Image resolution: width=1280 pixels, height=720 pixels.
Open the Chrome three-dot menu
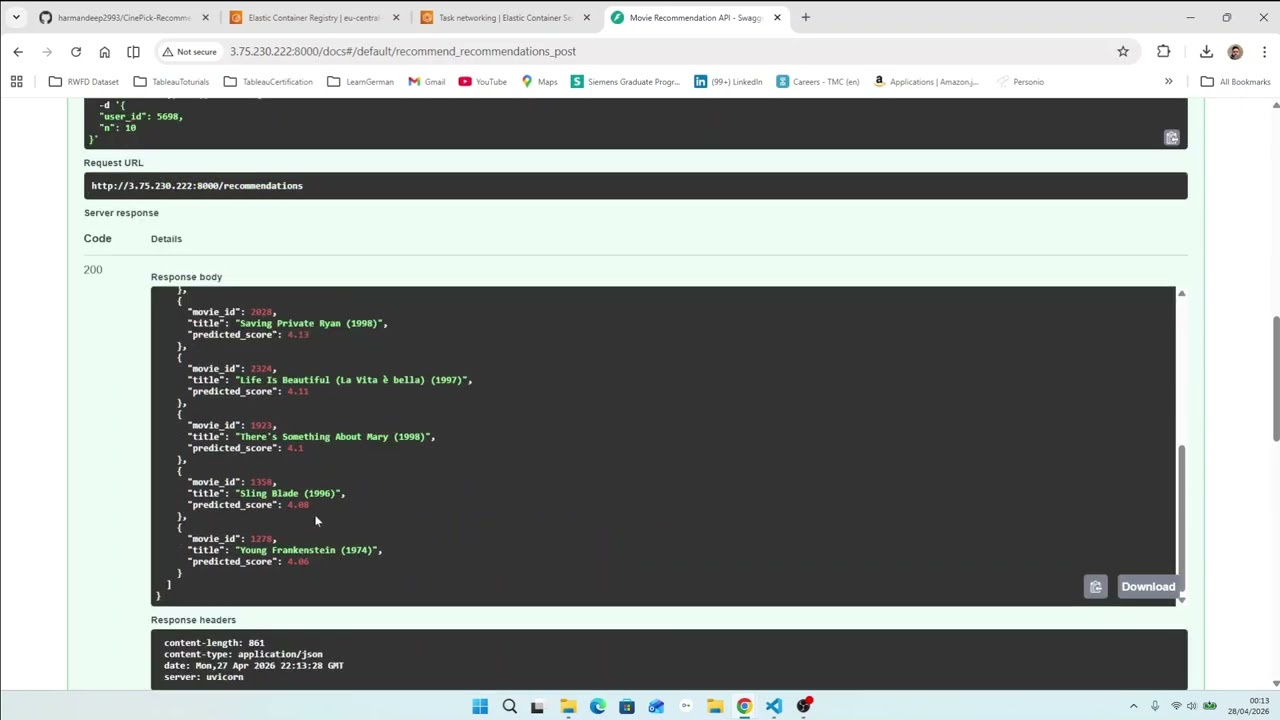tap(1263, 51)
